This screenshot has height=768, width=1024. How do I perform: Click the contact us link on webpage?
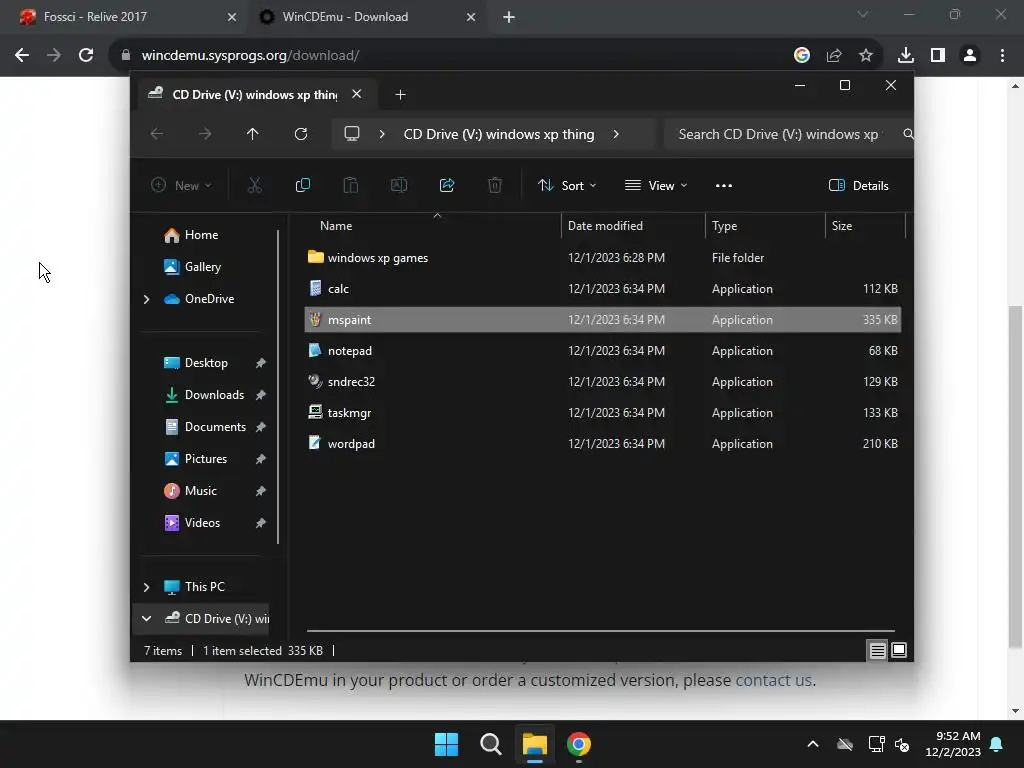click(774, 680)
